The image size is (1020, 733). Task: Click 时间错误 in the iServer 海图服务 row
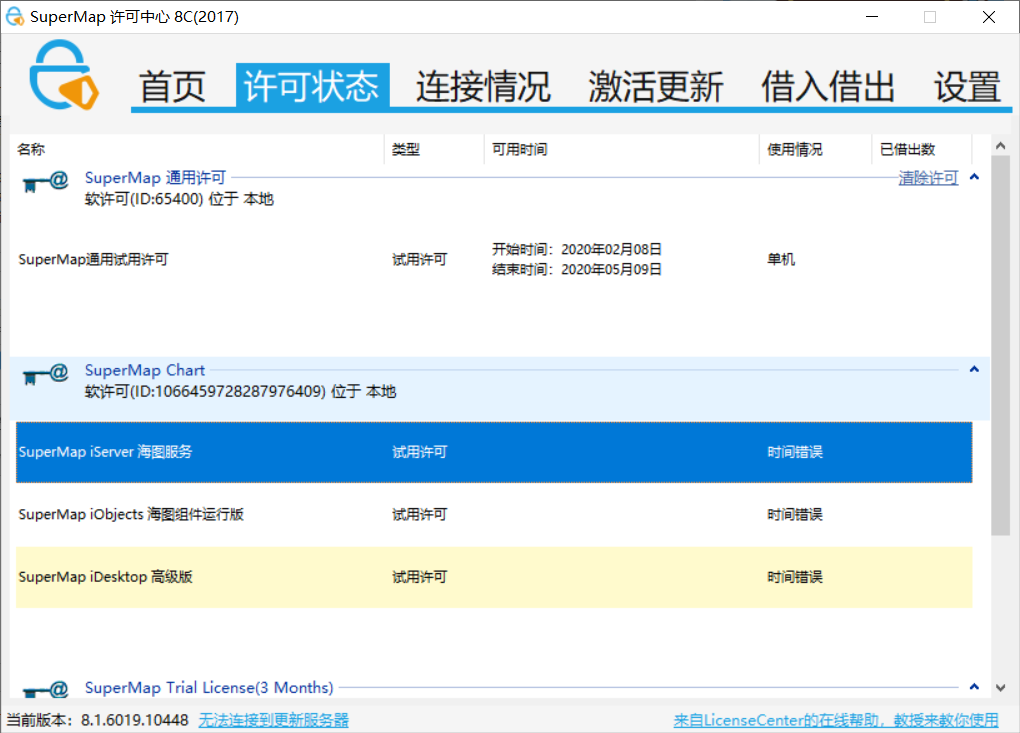(x=795, y=452)
